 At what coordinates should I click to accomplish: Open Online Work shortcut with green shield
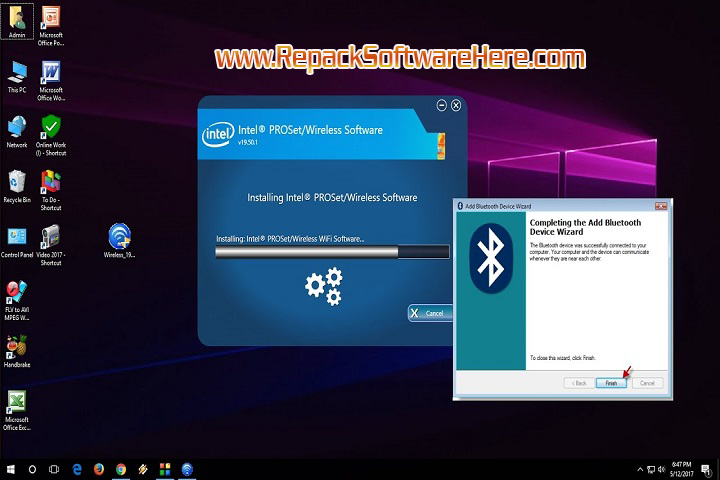[x=51, y=136]
